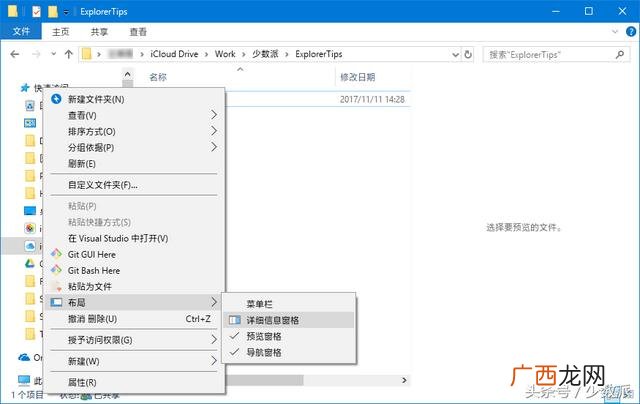Screen dimensions: 640x404
Task: Open the 分组依据(P) submenu
Action: coord(134,147)
